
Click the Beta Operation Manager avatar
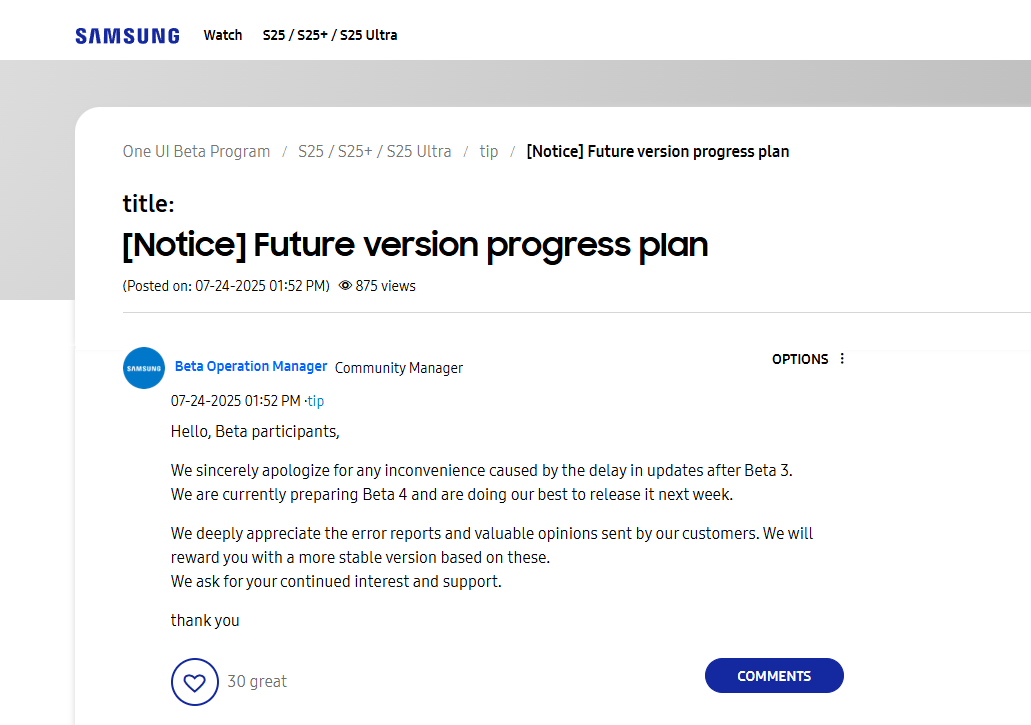pos(143,368)
